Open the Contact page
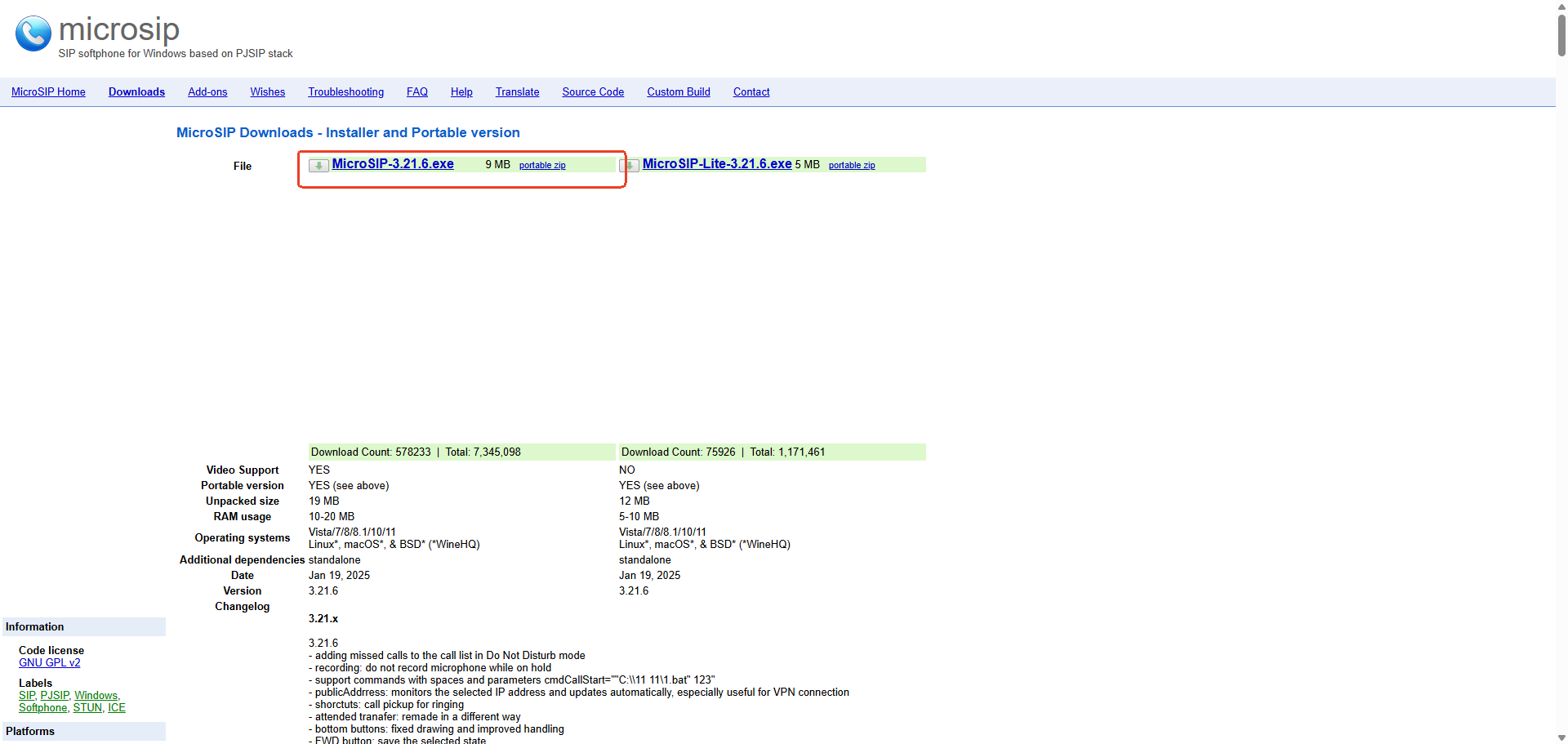The width and height of the screenshot is (1568, 744). 751,92
